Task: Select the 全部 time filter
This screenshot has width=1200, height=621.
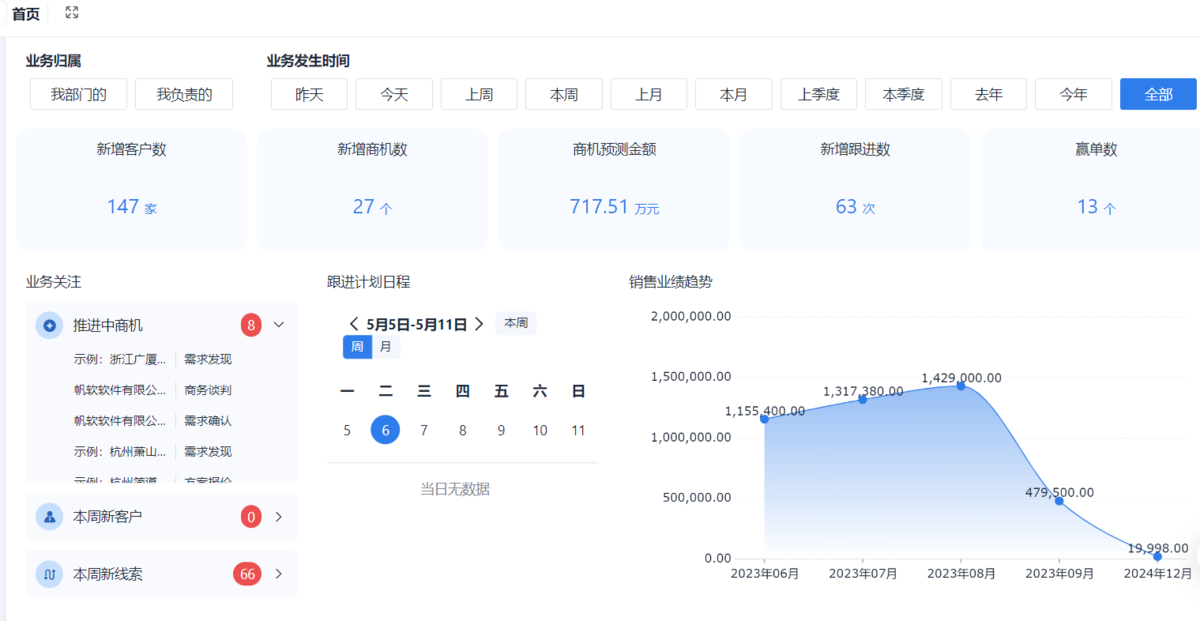Action: pyautogui.click(x=1158, y=94)
